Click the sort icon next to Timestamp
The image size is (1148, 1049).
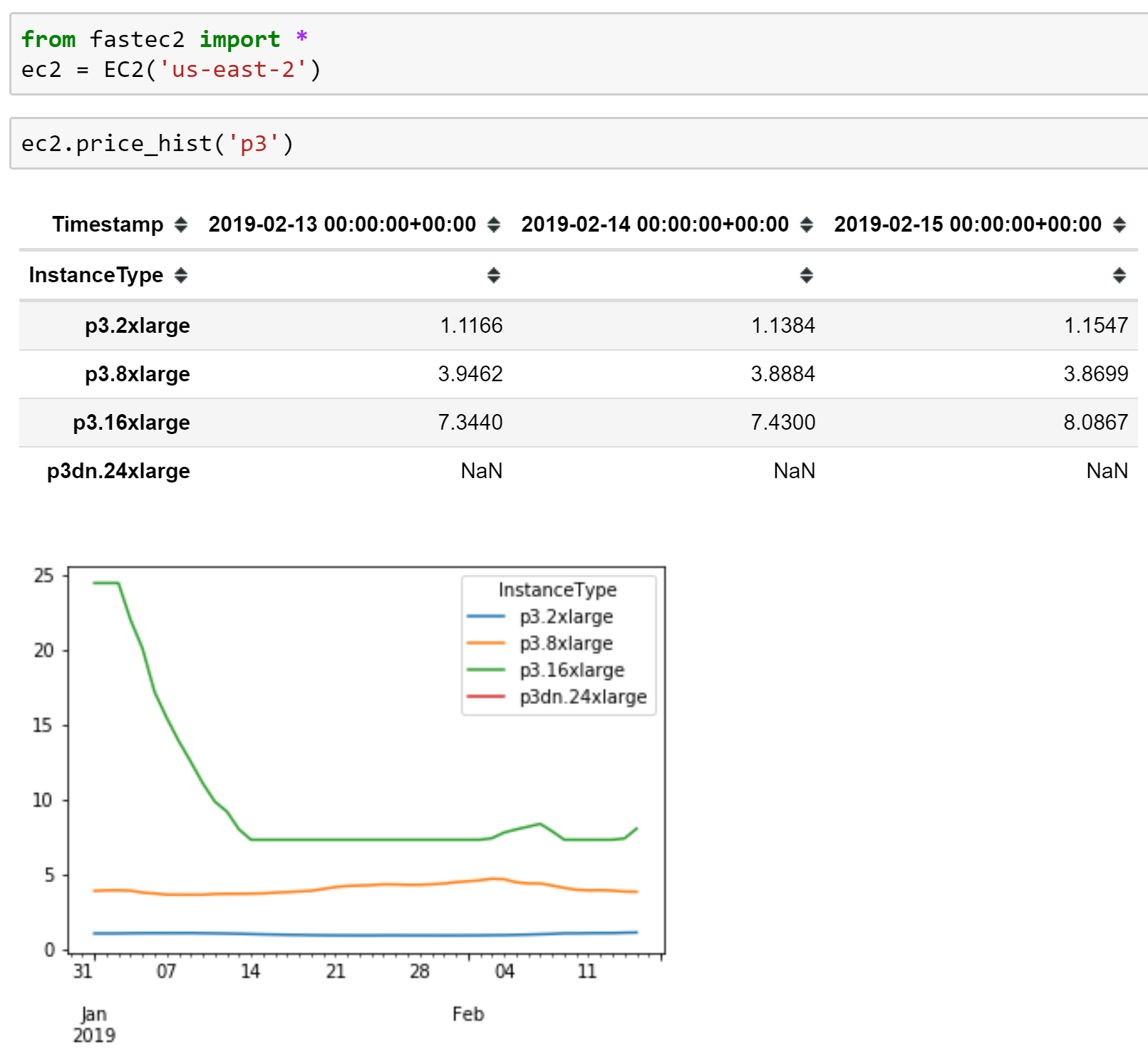(x=181, y=224)
